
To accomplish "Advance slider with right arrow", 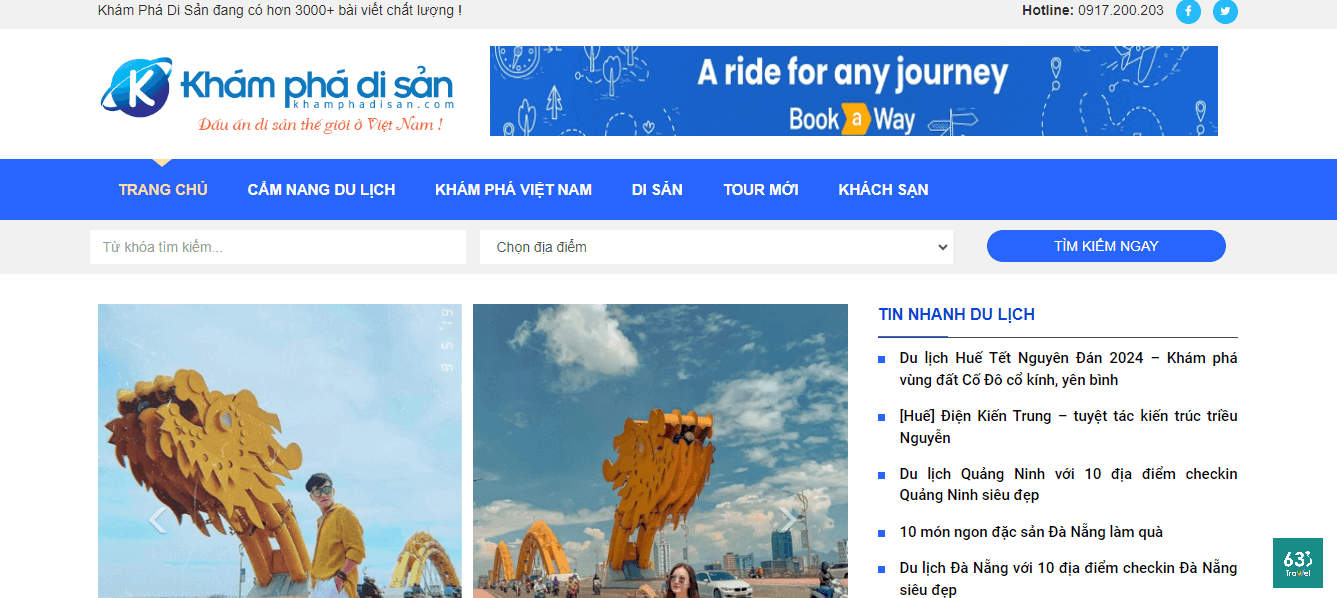I will tap(788, 519).
